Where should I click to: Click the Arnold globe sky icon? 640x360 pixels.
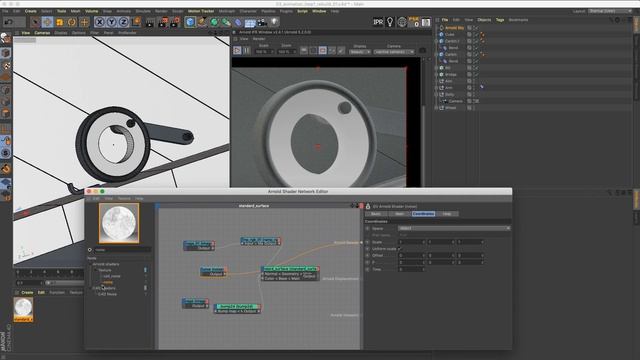coord(402,22)
